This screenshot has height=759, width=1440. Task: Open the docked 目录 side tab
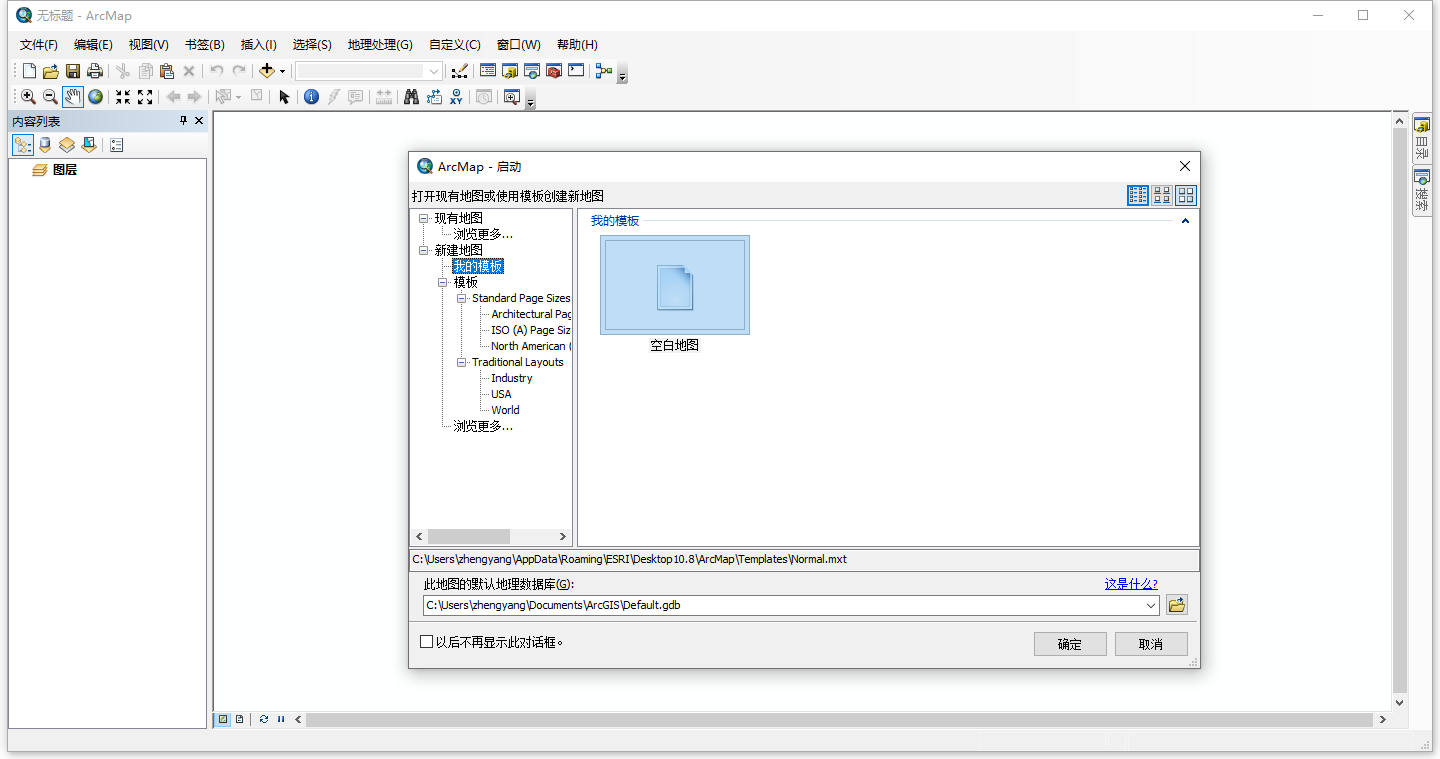coord(1422,139)
